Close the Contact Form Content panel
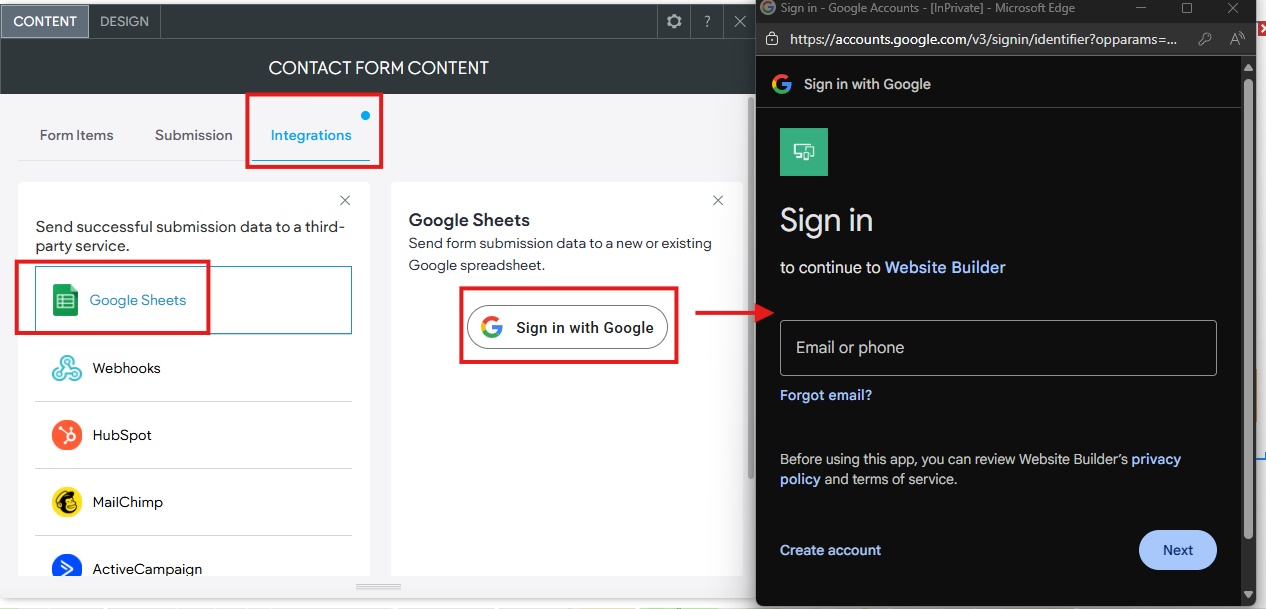Image resolution: width=1266 pixels, height=609 pixels. (740, 21)
